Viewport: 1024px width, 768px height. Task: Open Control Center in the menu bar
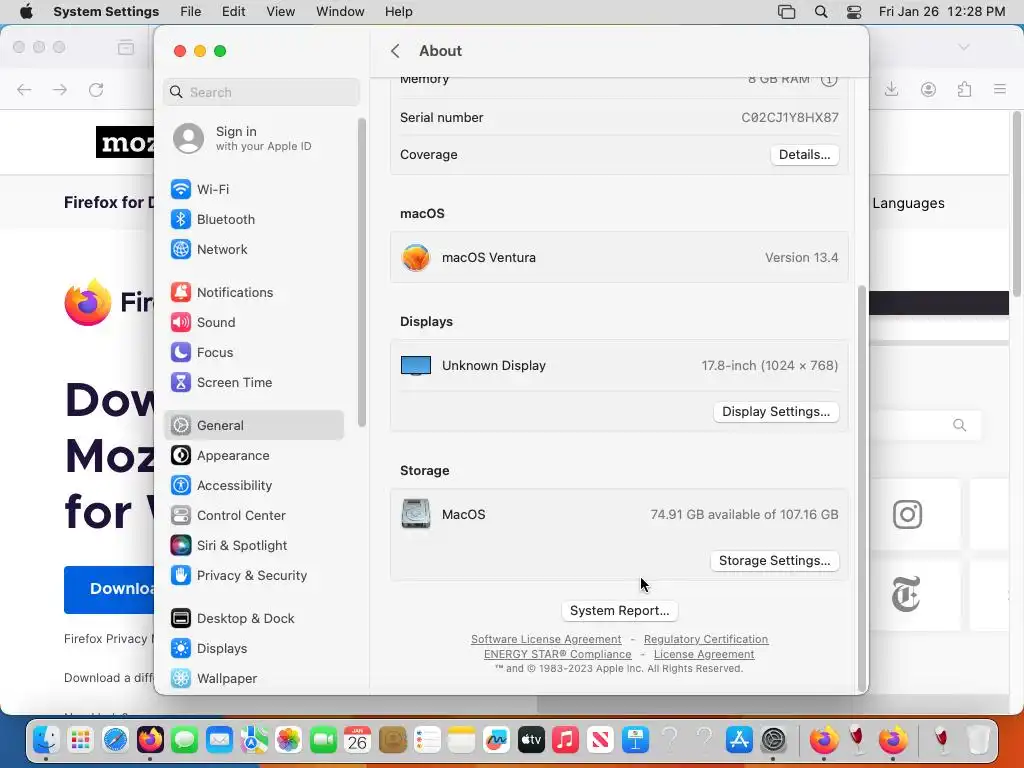pos(854,12)
